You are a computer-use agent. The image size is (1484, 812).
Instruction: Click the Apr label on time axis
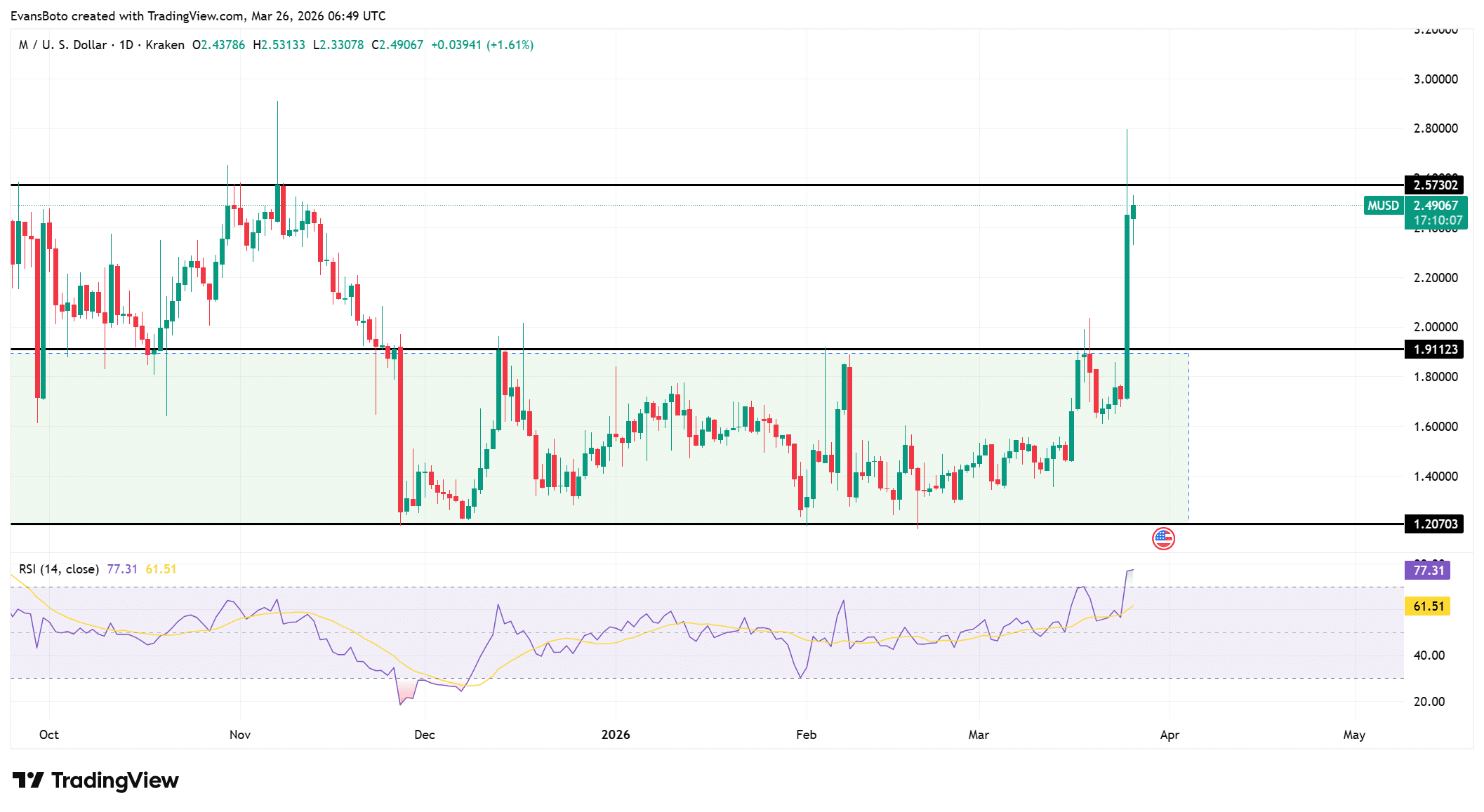(x=1170, y=735)
